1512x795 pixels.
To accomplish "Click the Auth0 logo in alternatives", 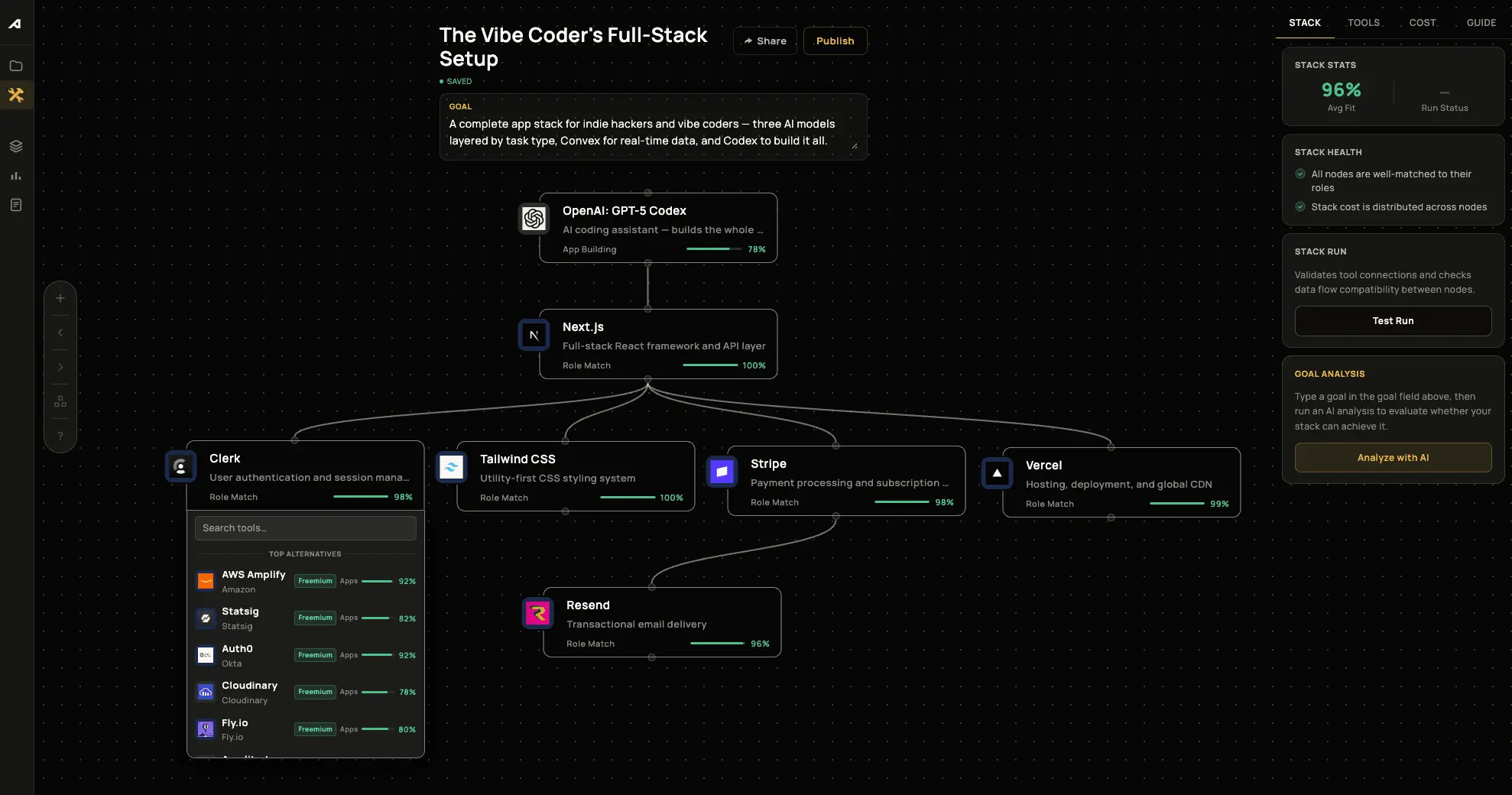I will point(206,655).
